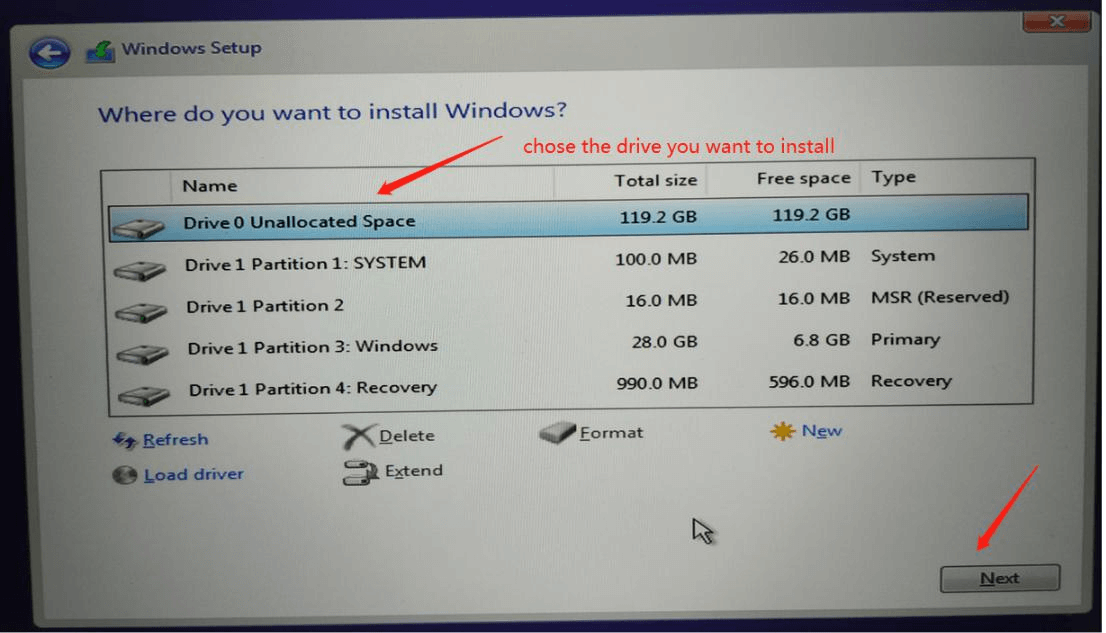This screenshot has width=1106, height=633.
Task: Select Drive 1 Partition 1: SYSTEM
Action: [x=570, y=261]
